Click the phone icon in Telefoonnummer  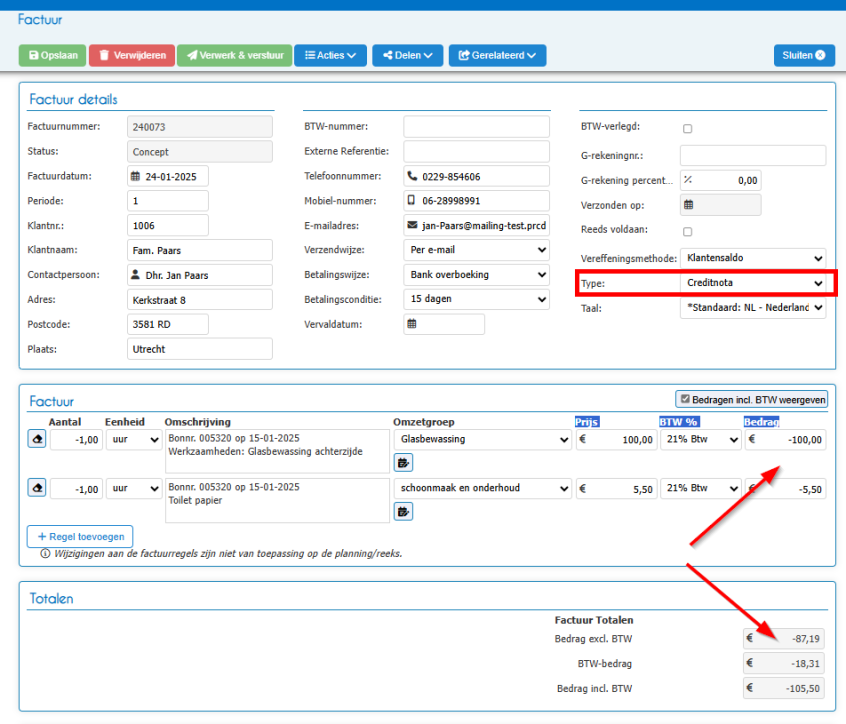pyautogui.click(x=412, y=176)
